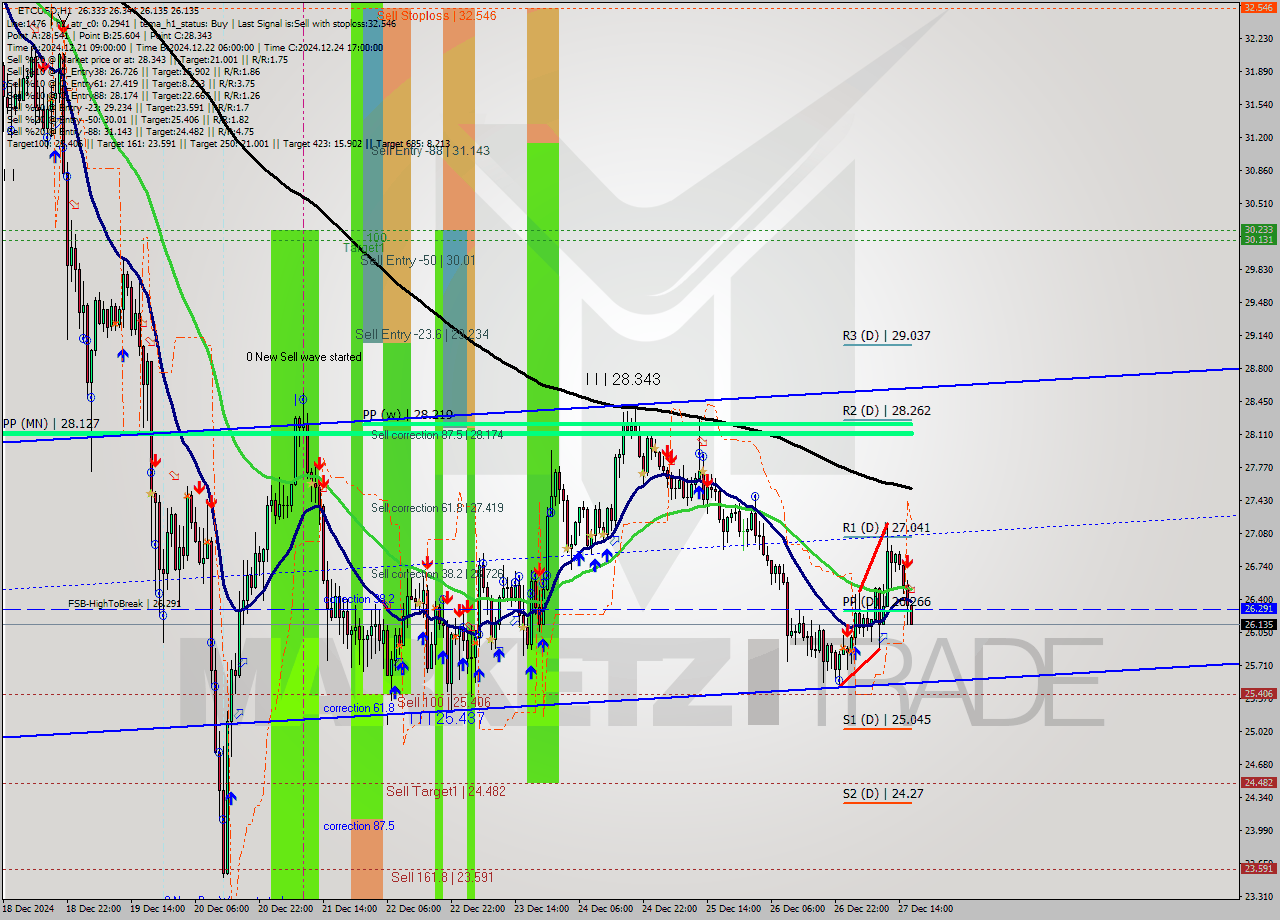The image size is (1280, 920).
Task: Click the blue 26.291 price axis tag
Action: [x=1257, y=608]
